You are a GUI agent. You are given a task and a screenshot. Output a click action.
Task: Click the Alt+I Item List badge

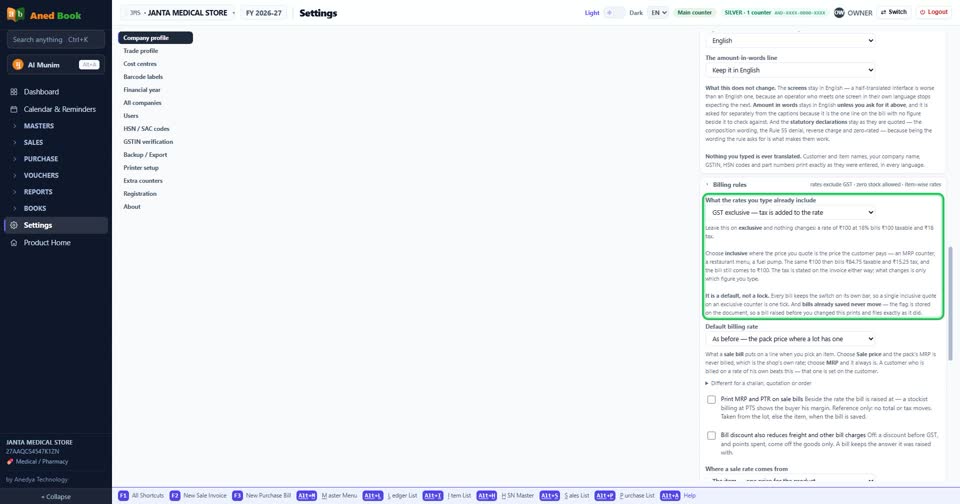point(432,495)
